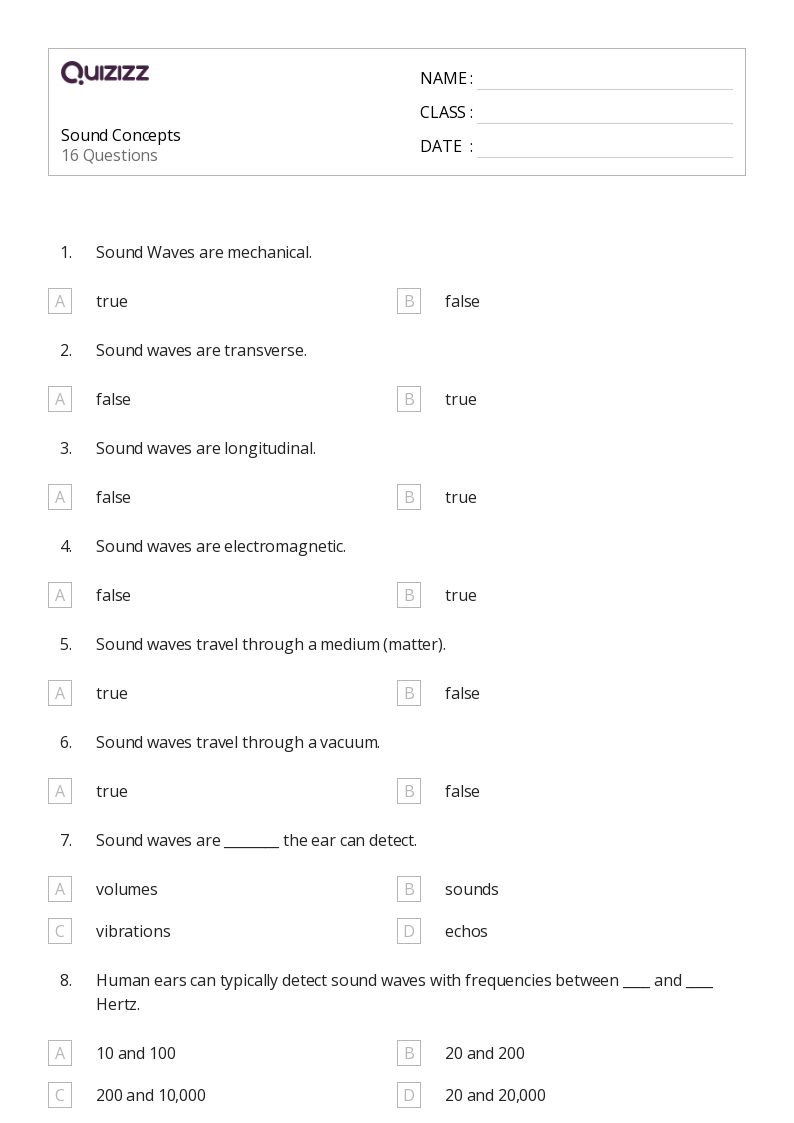Select answer box B 'false' for question 1
The width and height of the screenshot is (794, 1123).
[x=409, y=301]
